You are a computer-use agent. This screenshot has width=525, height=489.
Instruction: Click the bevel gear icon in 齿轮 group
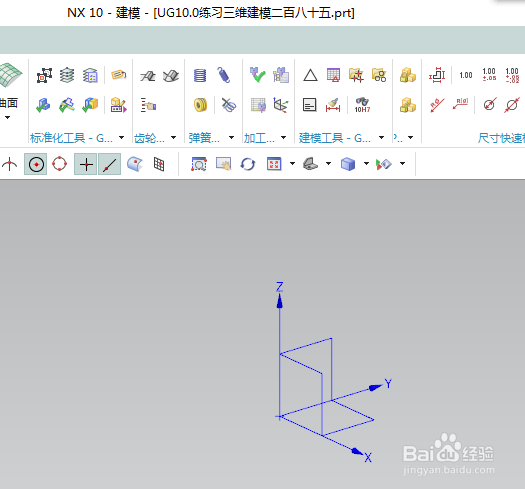(171, 76)
